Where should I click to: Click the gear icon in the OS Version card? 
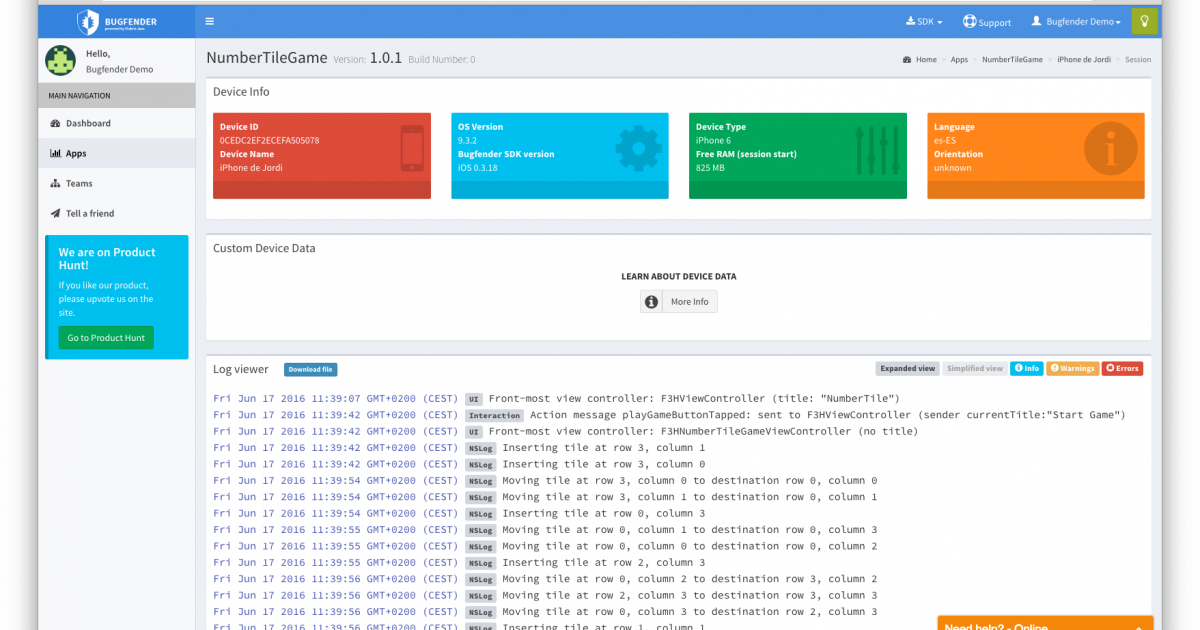point(638,149)
